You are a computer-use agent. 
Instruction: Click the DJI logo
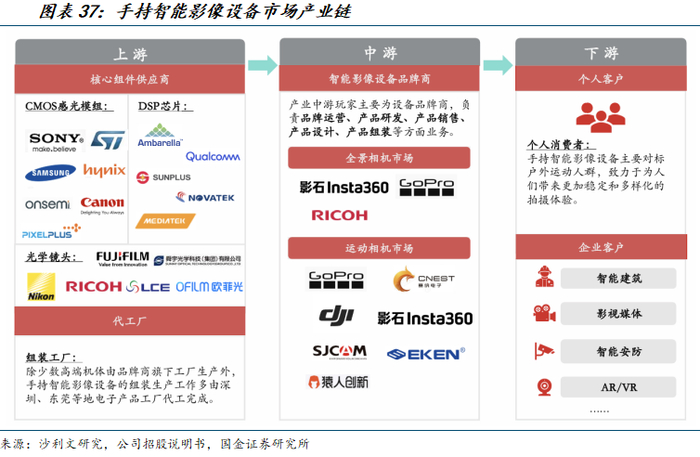point(336,315)
